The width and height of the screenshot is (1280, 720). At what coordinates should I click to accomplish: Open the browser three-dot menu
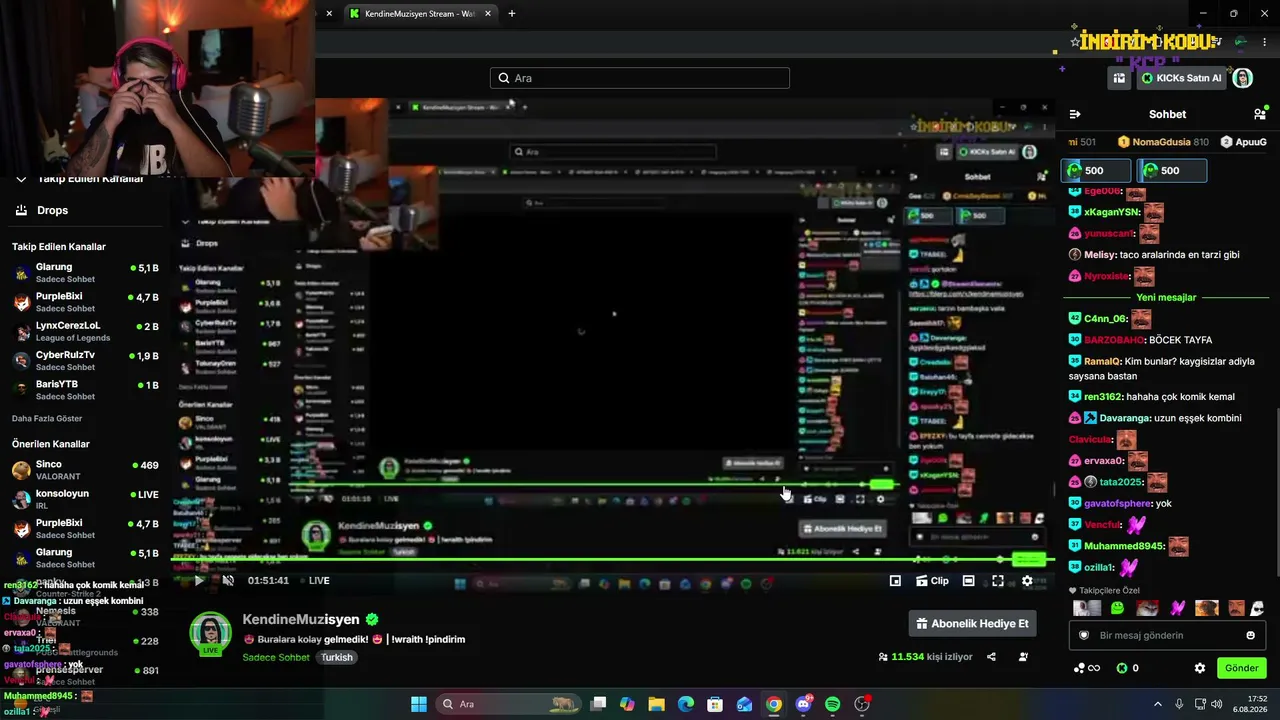[1265, 42]
